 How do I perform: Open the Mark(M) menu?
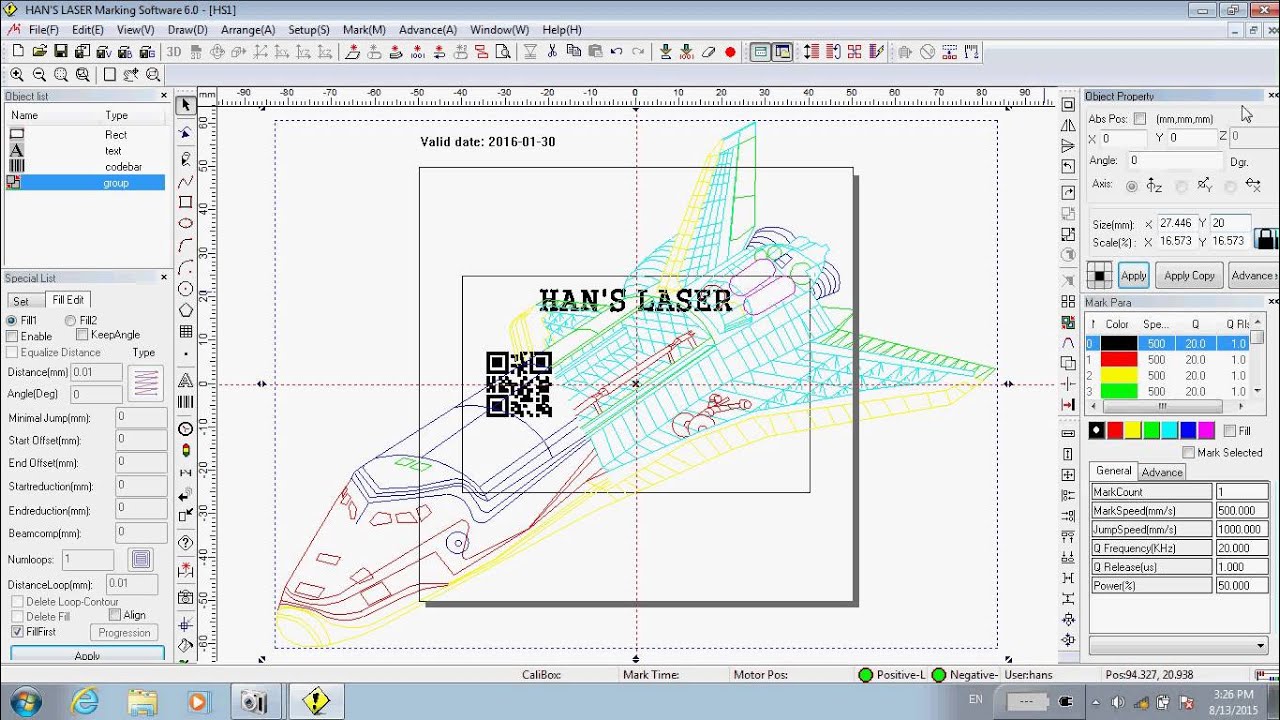click(x=364, y=30)
